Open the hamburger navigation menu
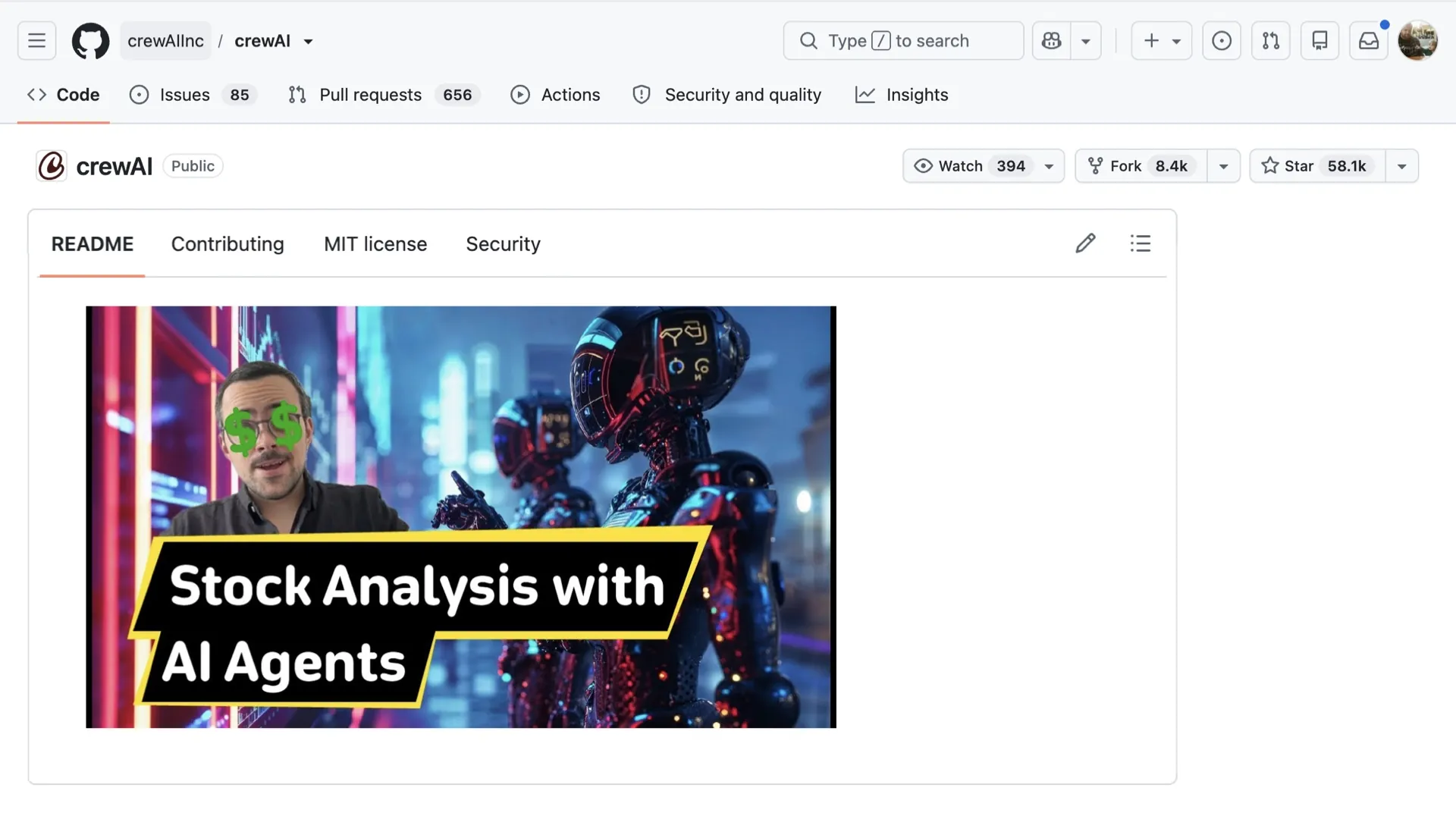Viewport: 1456px width, 819px height. pyautogui.click(x=36, y=41)
